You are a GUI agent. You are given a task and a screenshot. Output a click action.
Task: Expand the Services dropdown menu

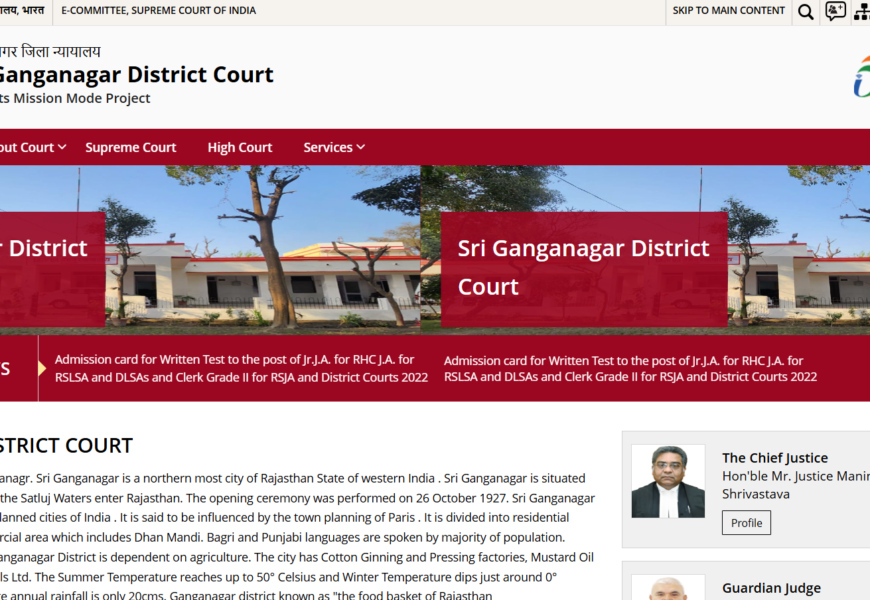334,147
